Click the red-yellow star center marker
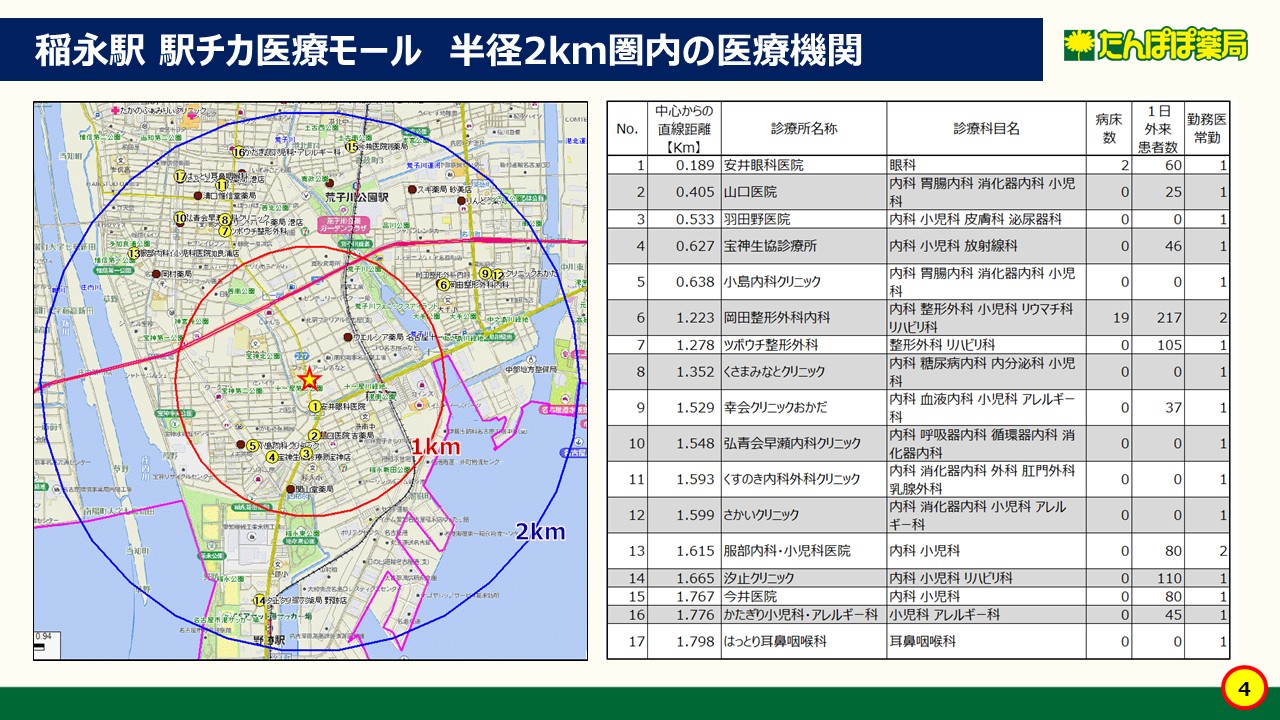The image size is (1280, 720). [309, 379]
